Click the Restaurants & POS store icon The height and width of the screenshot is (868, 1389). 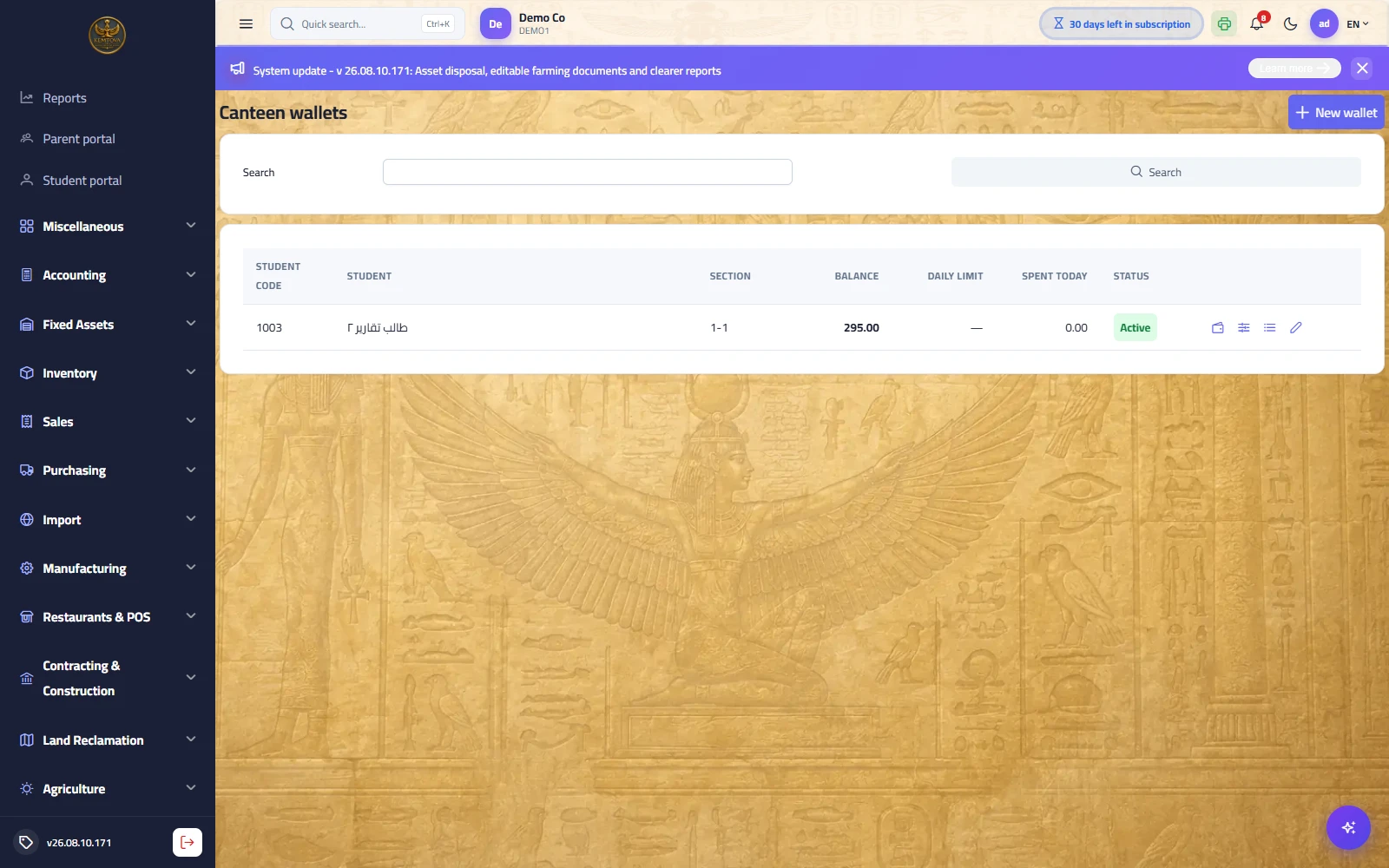pyautogui.click(x=27, y=617)
